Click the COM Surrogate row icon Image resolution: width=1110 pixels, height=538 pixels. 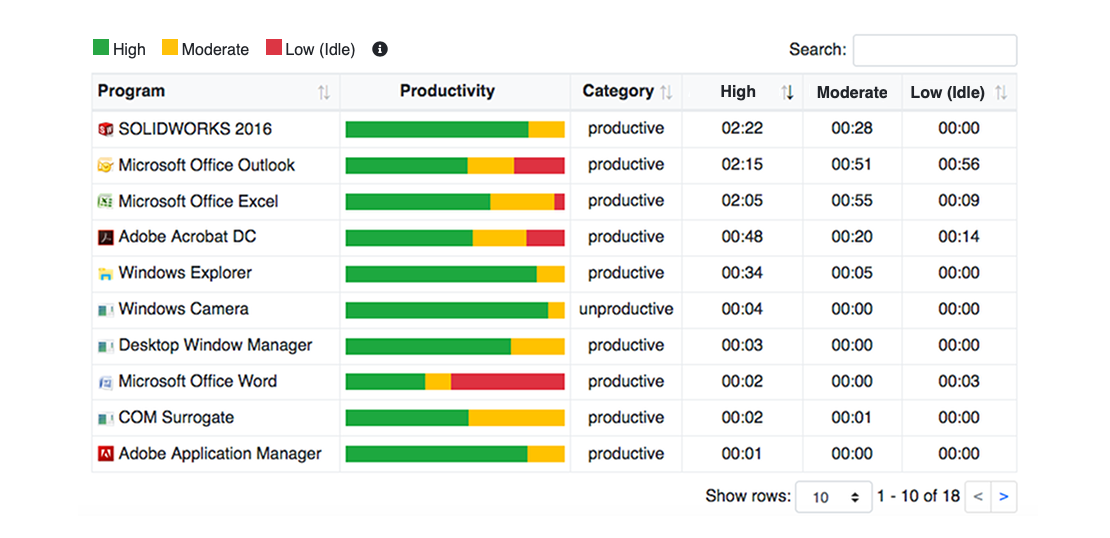tap(105, 418)
